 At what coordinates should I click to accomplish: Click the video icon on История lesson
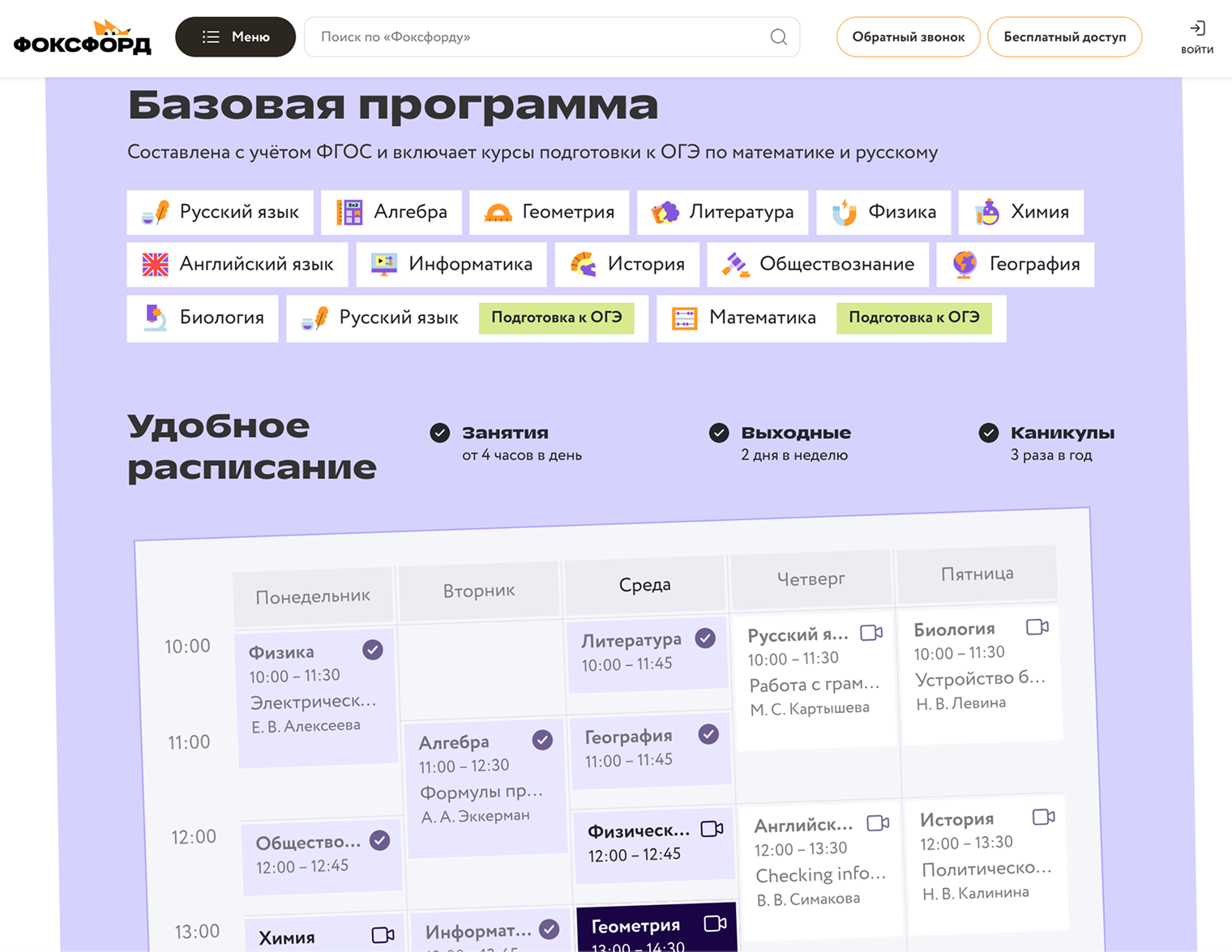(1044, 817)
